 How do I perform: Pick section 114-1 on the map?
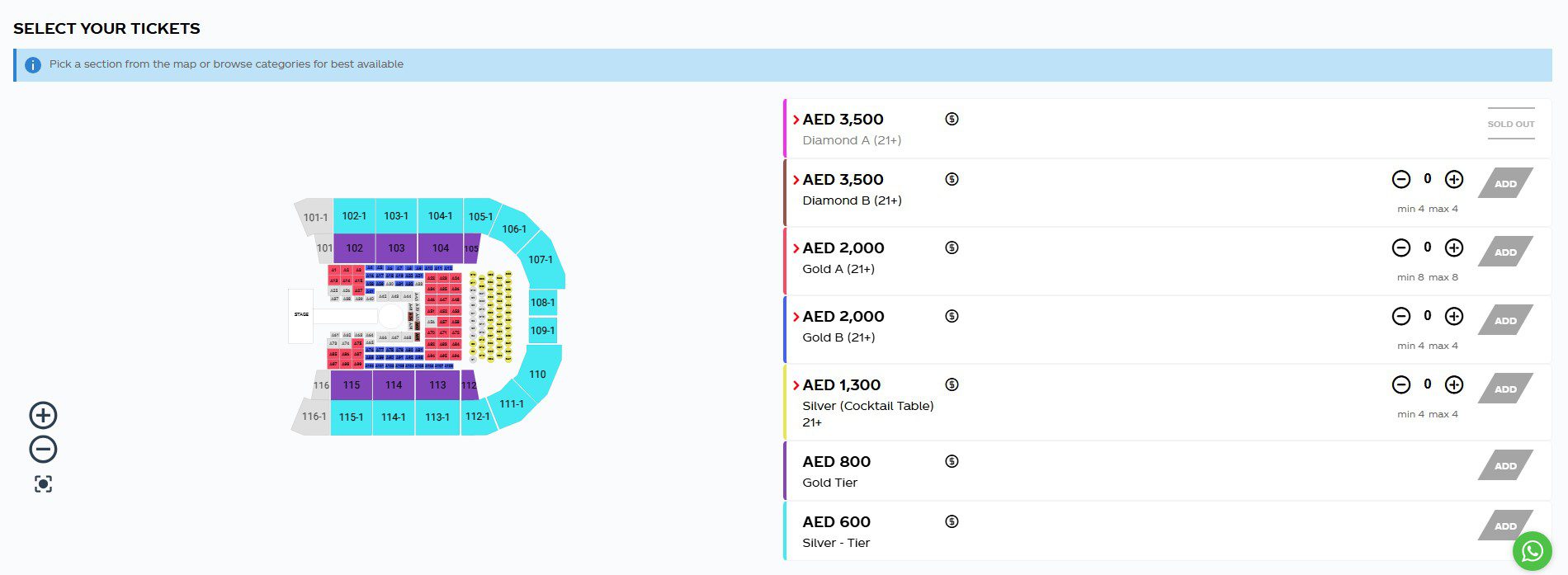coord(393,417)
